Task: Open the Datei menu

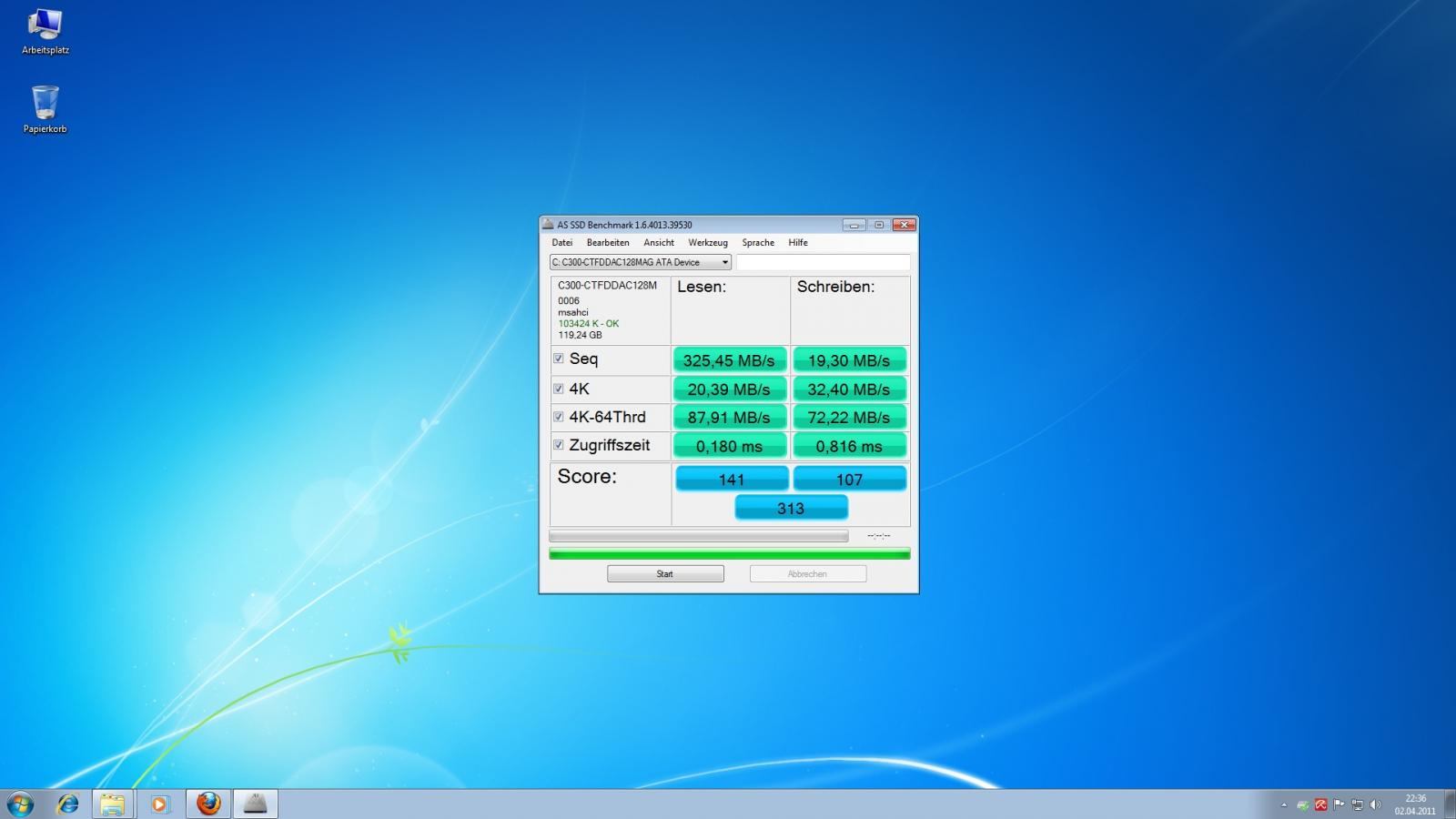Action: tap(562, 243)
